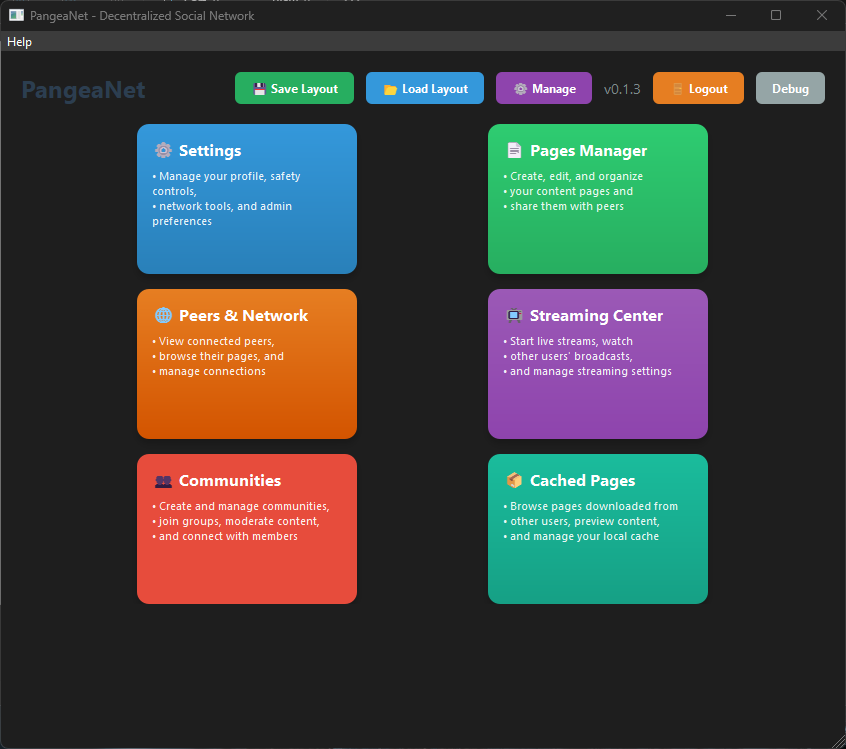Open the Streaming Center card title
This screenshot has width=846, height=749.
click(596, 316)
